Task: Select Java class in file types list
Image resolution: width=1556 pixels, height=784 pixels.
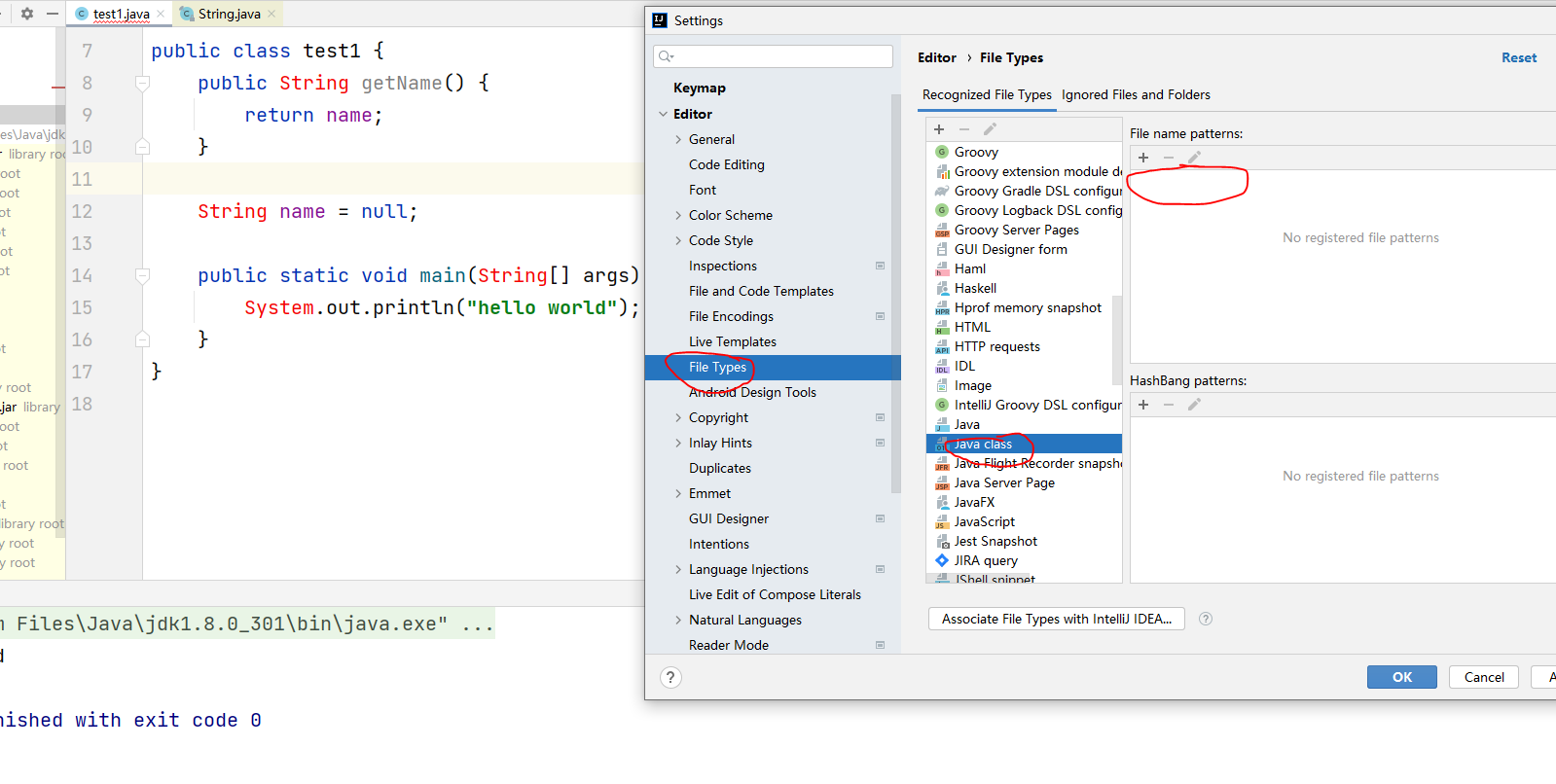Action: pyautogui.click(x=1024, y=444)
